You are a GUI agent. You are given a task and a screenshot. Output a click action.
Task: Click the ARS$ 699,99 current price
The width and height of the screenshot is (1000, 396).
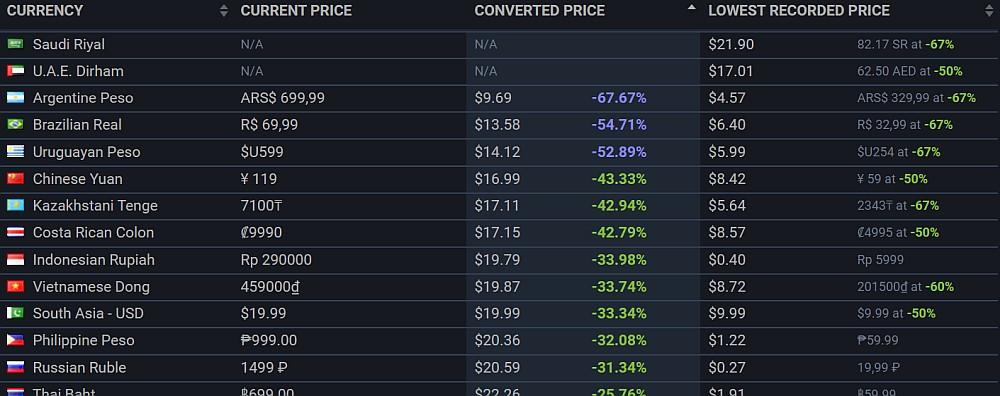pyautogui.click(x=283, y=98)
